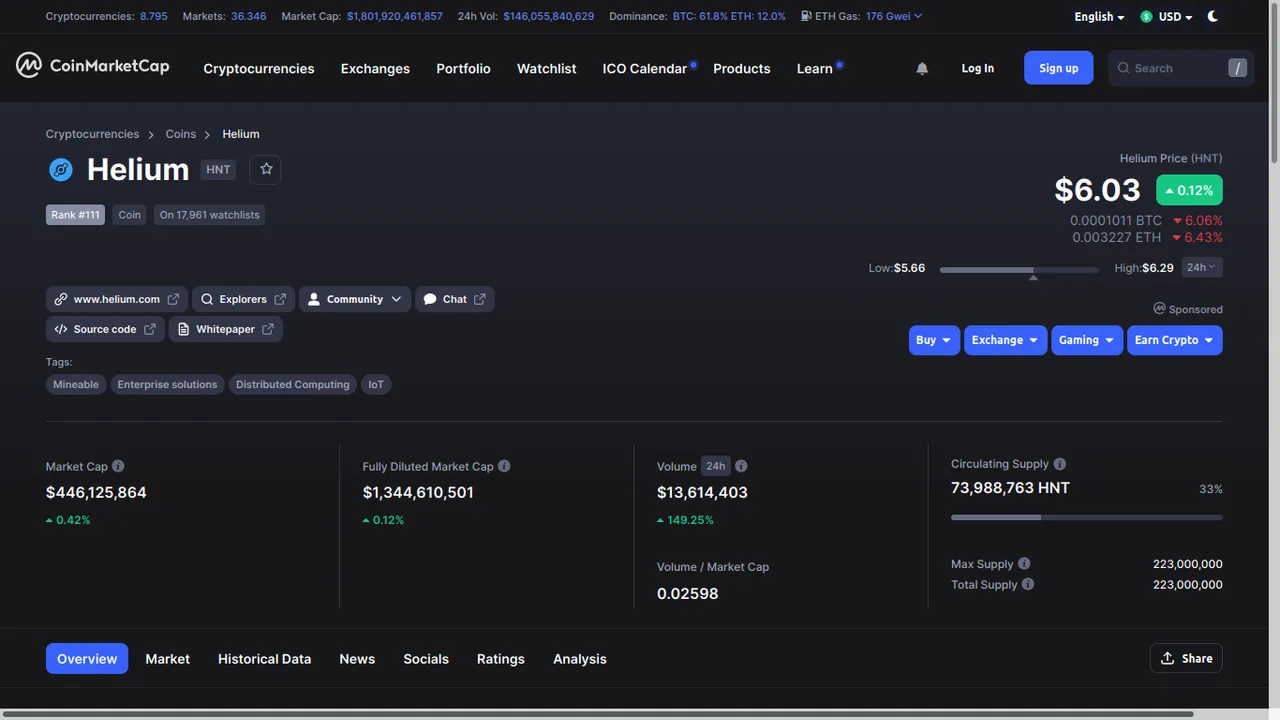Click the Share upload icon
Screen dimensions: 1280x720
1167,658
